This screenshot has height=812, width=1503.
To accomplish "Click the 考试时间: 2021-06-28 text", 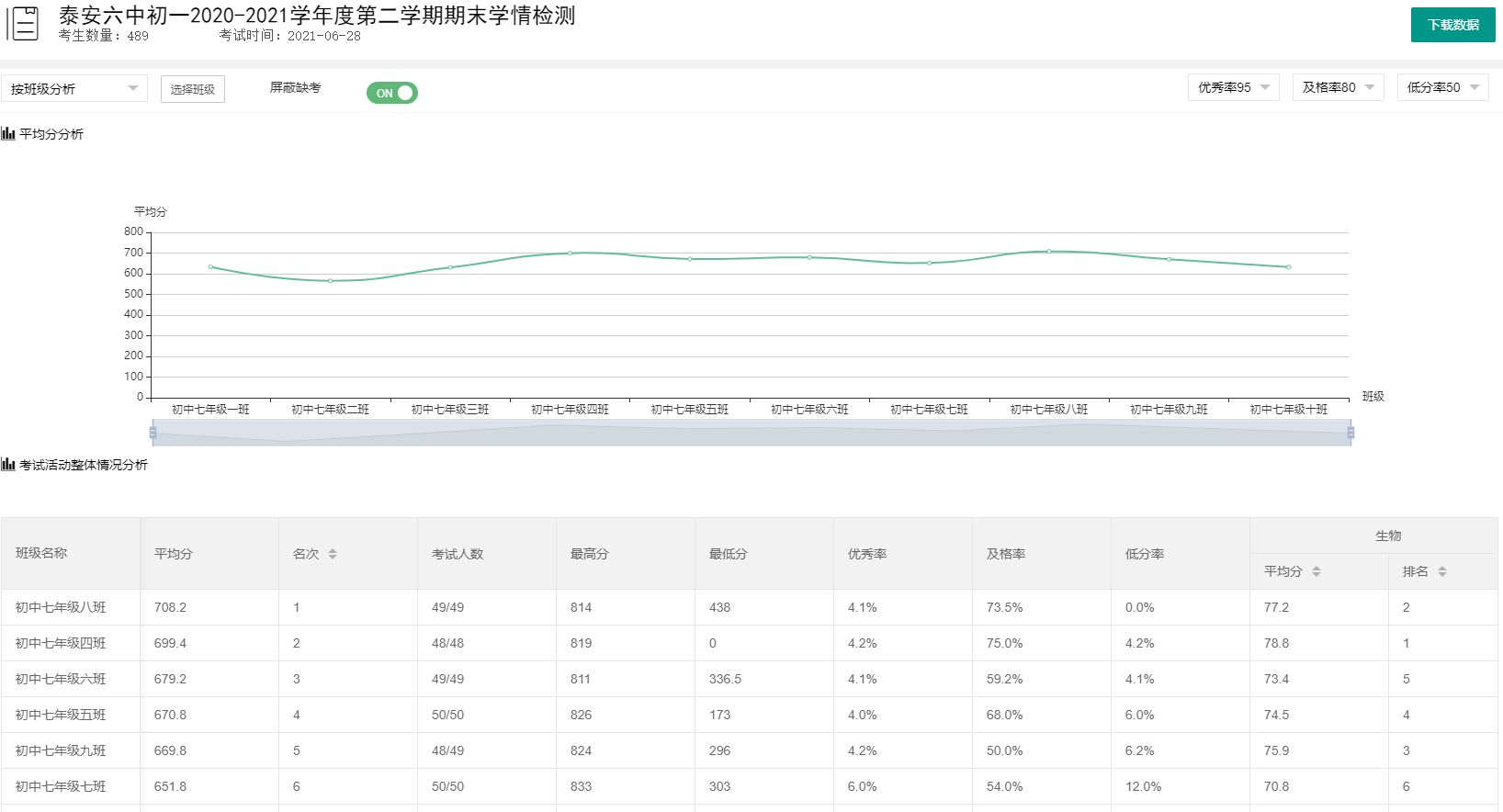I will pyautogui.click(x=289, y=36).
